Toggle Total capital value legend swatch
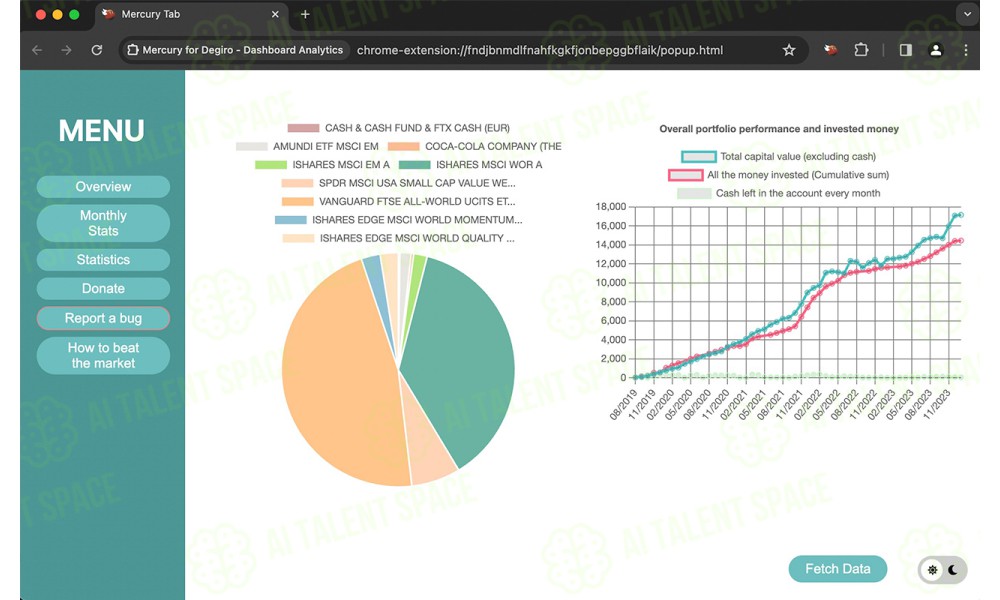The width and height of the screenshot is (1000, 600). tap(698, 157)
